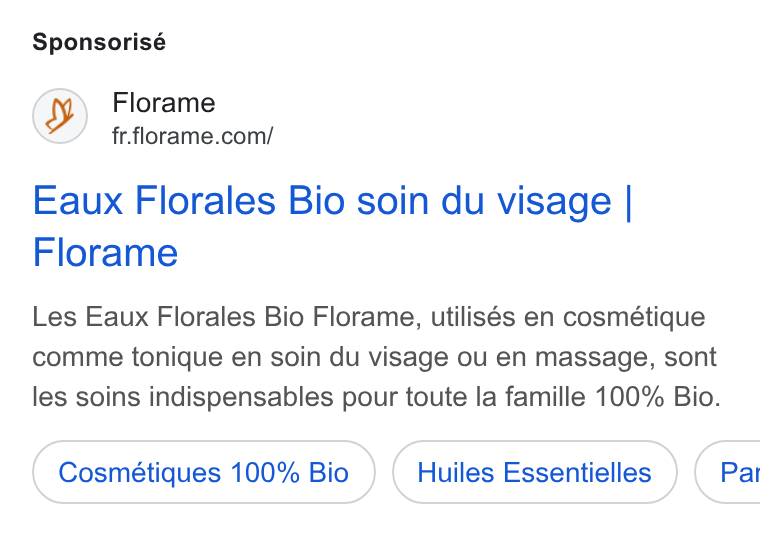Click the partially visible Par chip
This screenshot has height=536, width=760.
click(727, 472)
